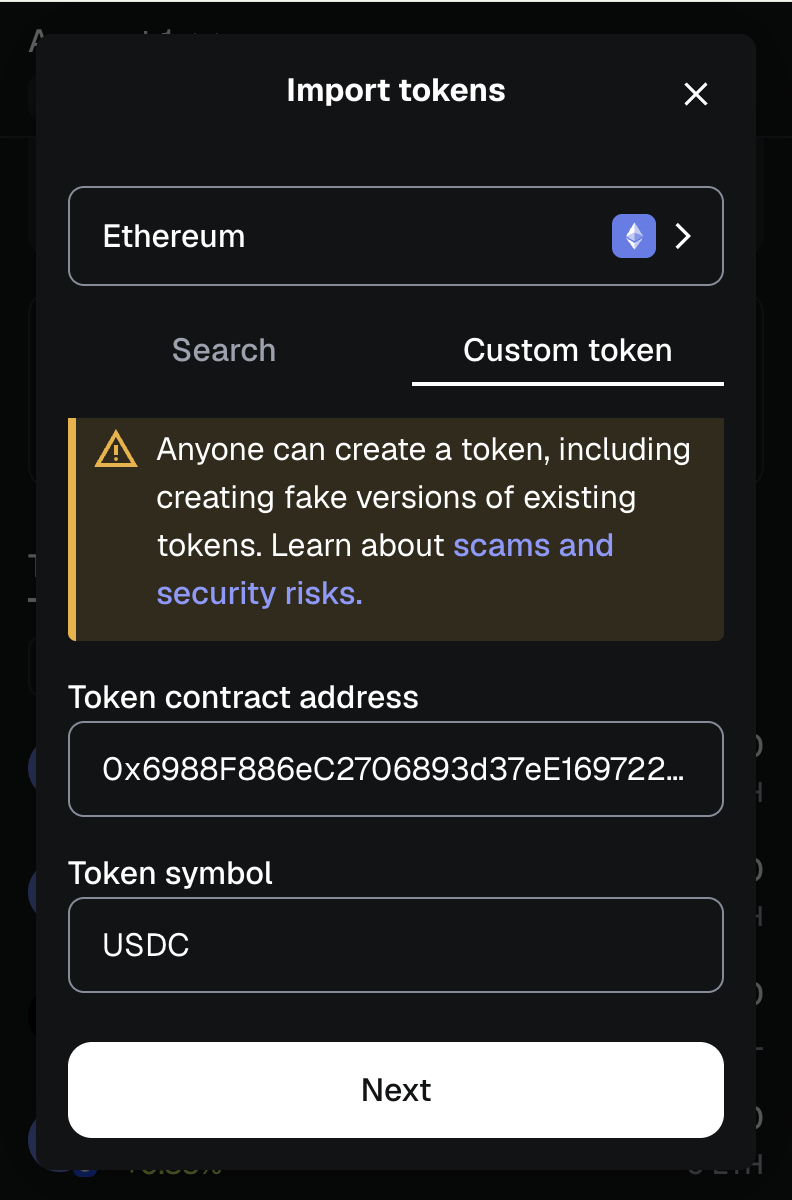Switch to the Search tab
This screenshot has width=792, height=1200.
coord(223,351)
